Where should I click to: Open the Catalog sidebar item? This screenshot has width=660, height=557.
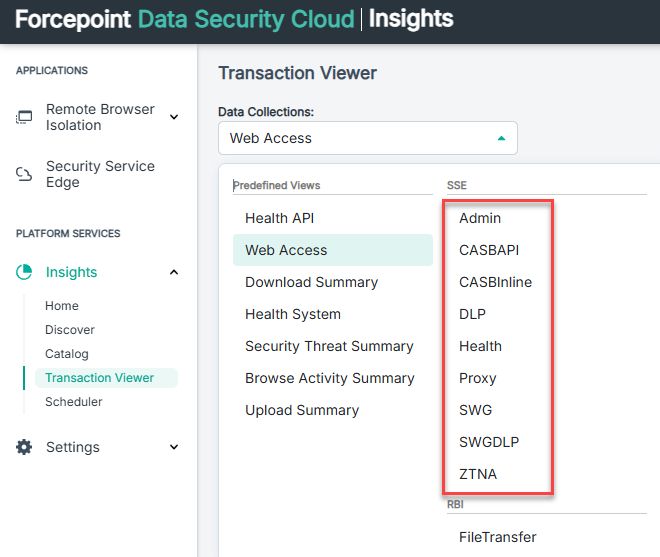pyautogui.click(x=67, y=354)
